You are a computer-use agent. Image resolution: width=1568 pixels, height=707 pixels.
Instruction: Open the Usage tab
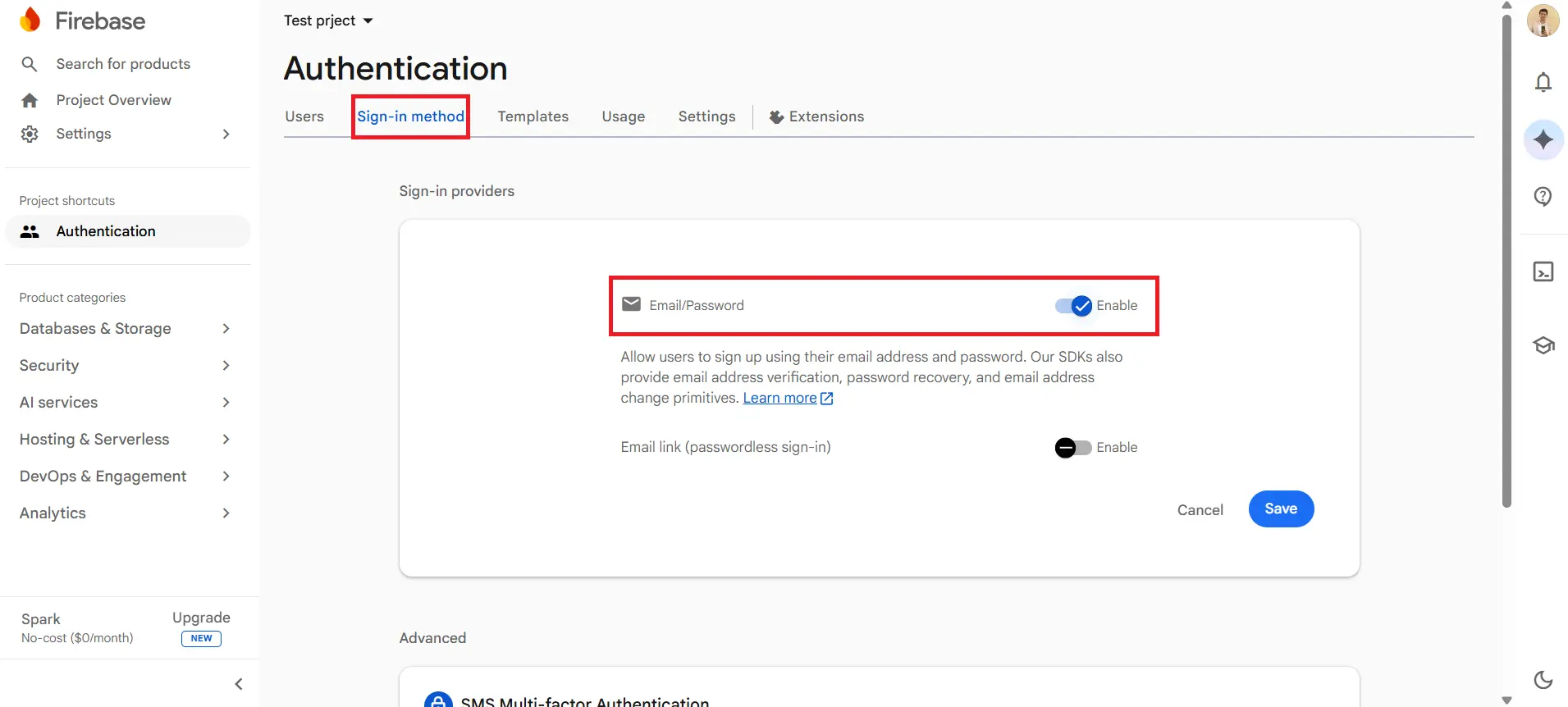[624, 116]
